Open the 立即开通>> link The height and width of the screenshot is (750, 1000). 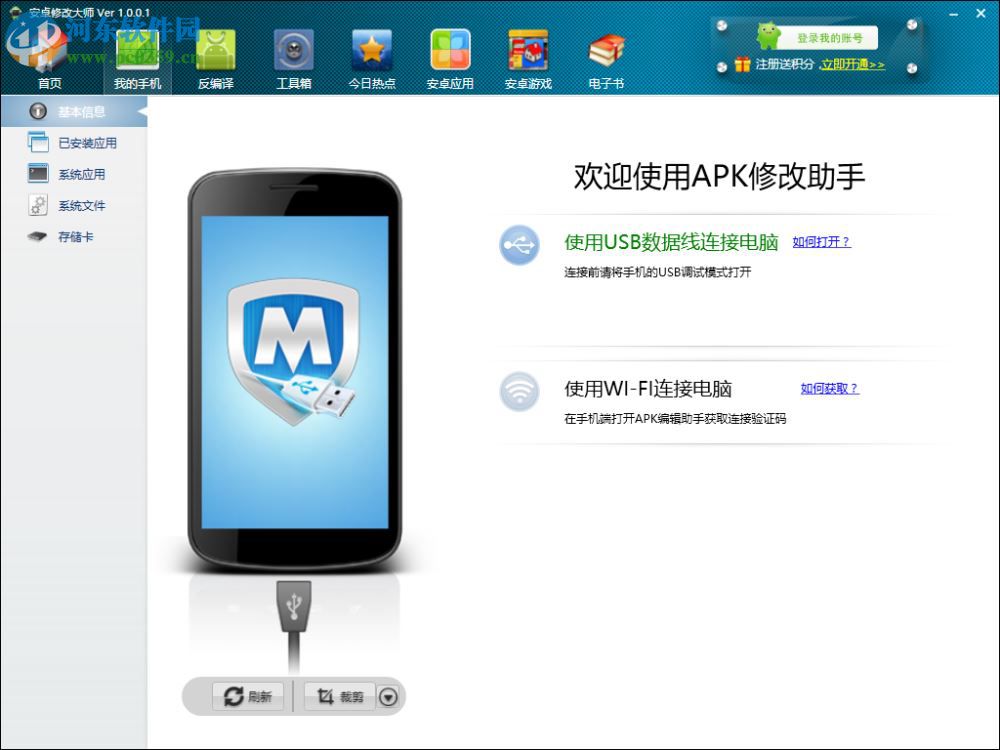[852, 64]
